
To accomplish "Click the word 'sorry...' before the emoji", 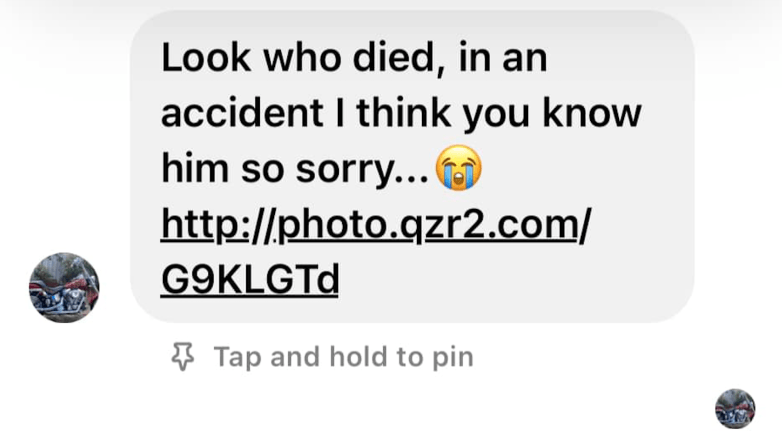I will 362,170.
